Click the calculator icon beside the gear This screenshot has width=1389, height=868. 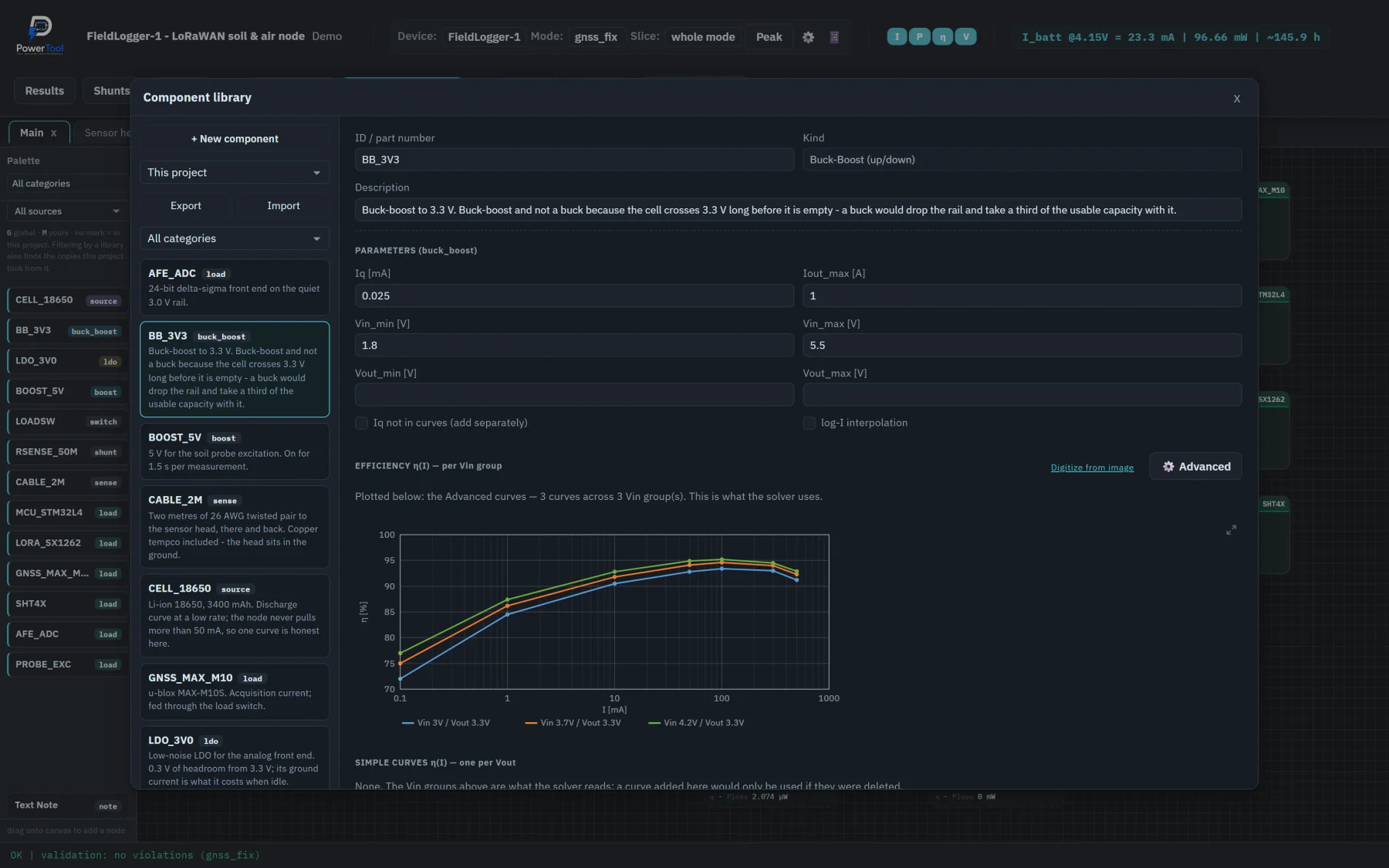click(x=834, y=37)
